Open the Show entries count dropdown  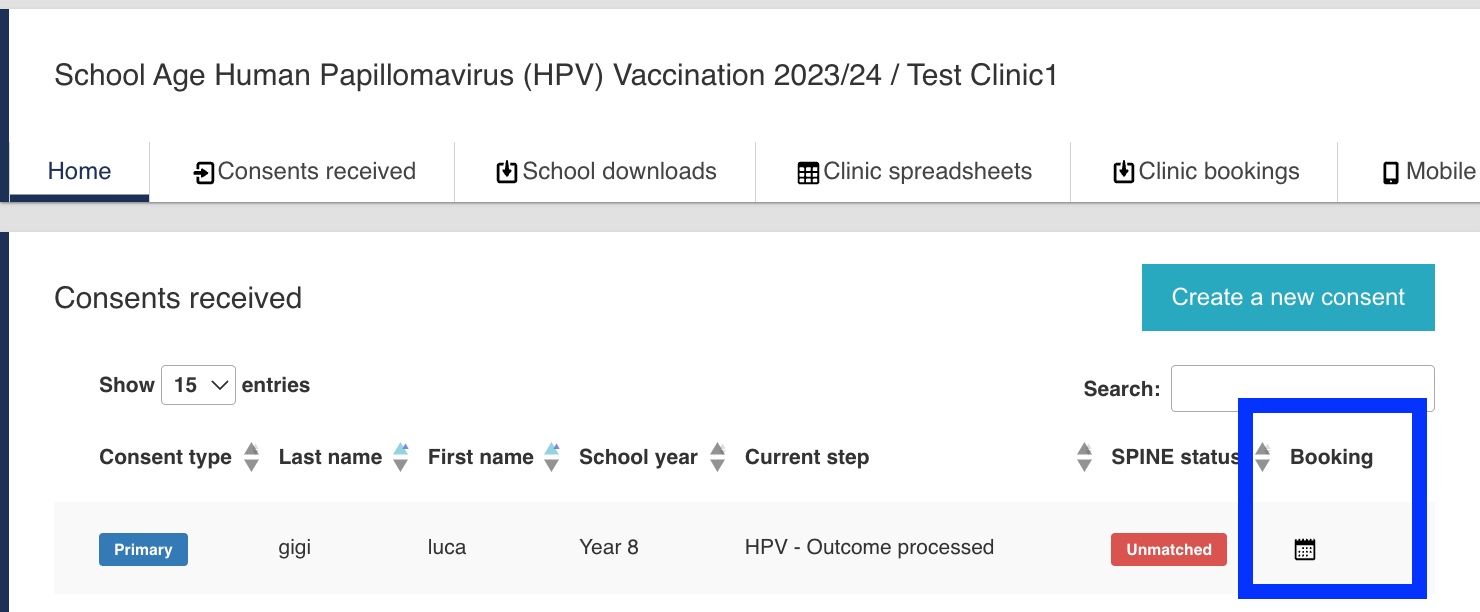(198, 385)
